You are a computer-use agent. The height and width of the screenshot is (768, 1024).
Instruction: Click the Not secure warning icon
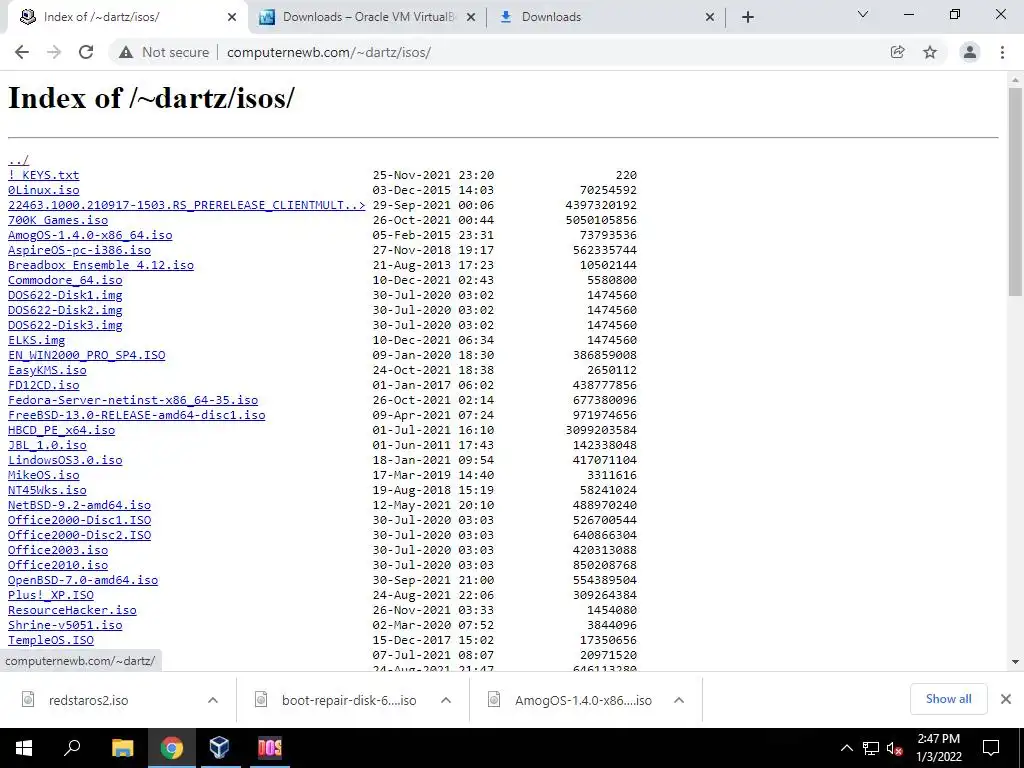click(x=125, y=52)
